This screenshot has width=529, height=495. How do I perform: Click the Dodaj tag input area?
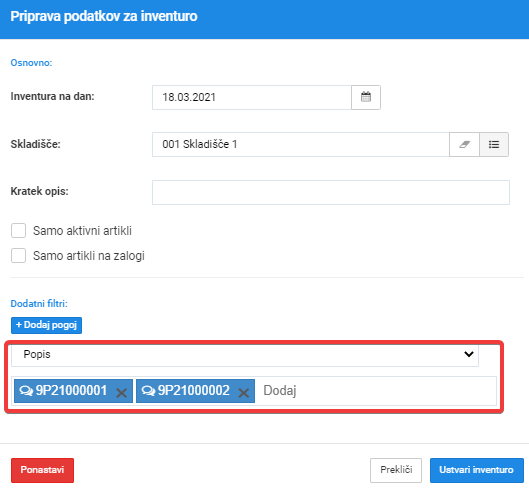tap(376, 391)
